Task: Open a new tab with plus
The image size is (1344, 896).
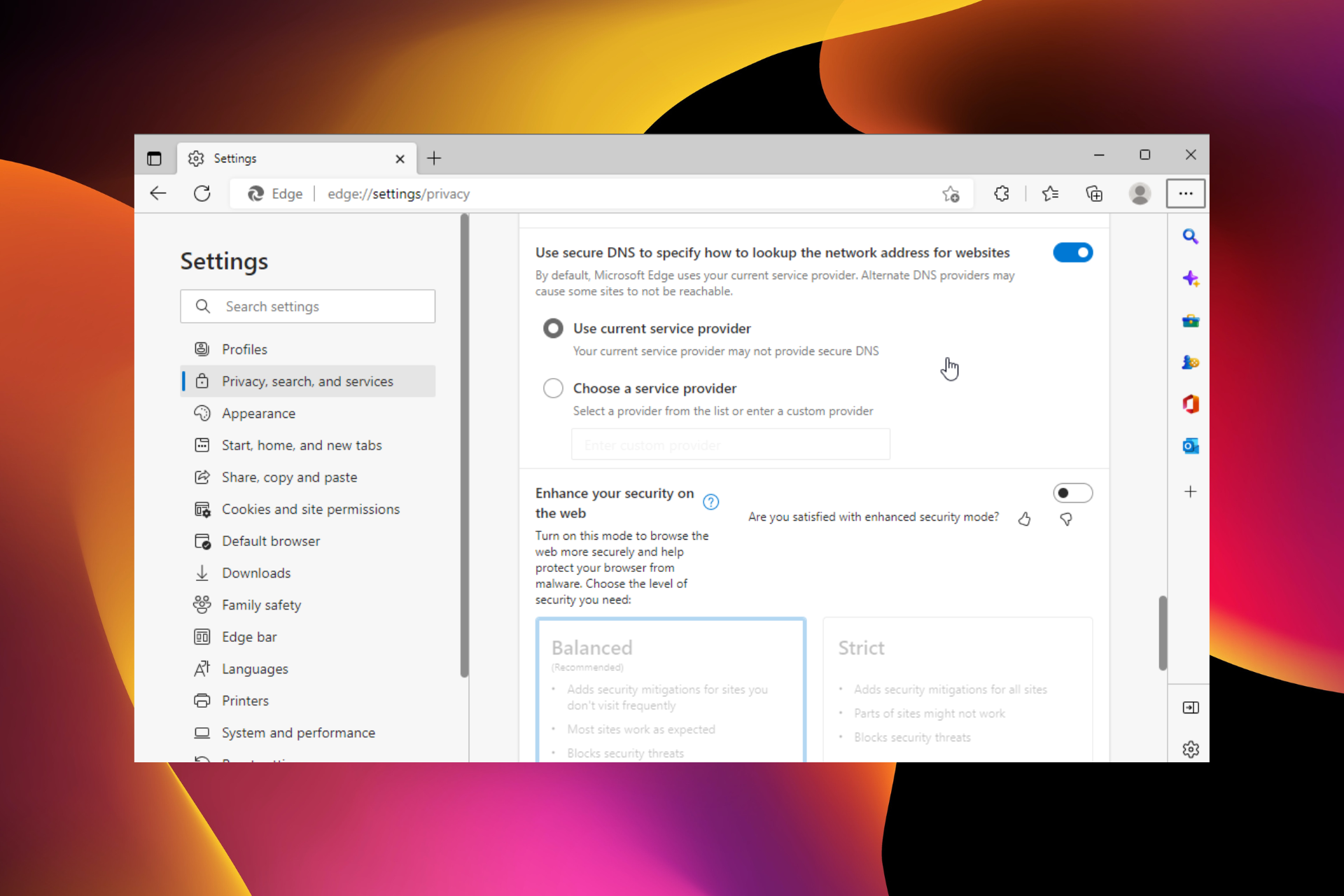Action: pyautogui.click(x=434, y=158)
